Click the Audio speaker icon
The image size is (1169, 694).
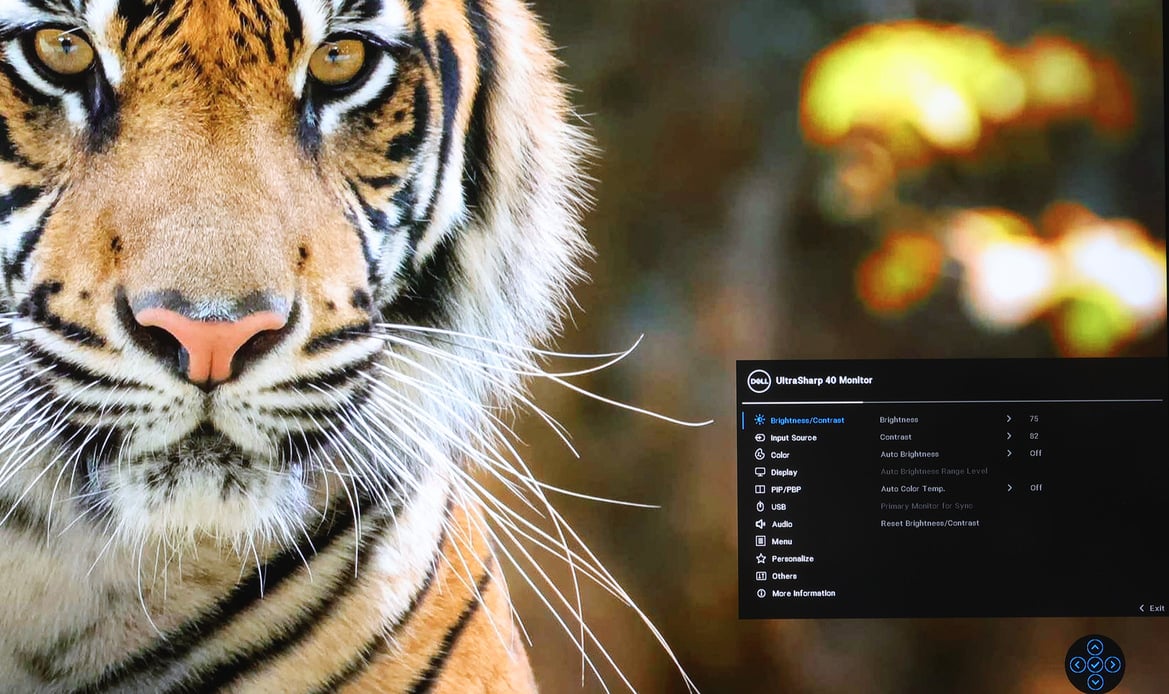760,524
